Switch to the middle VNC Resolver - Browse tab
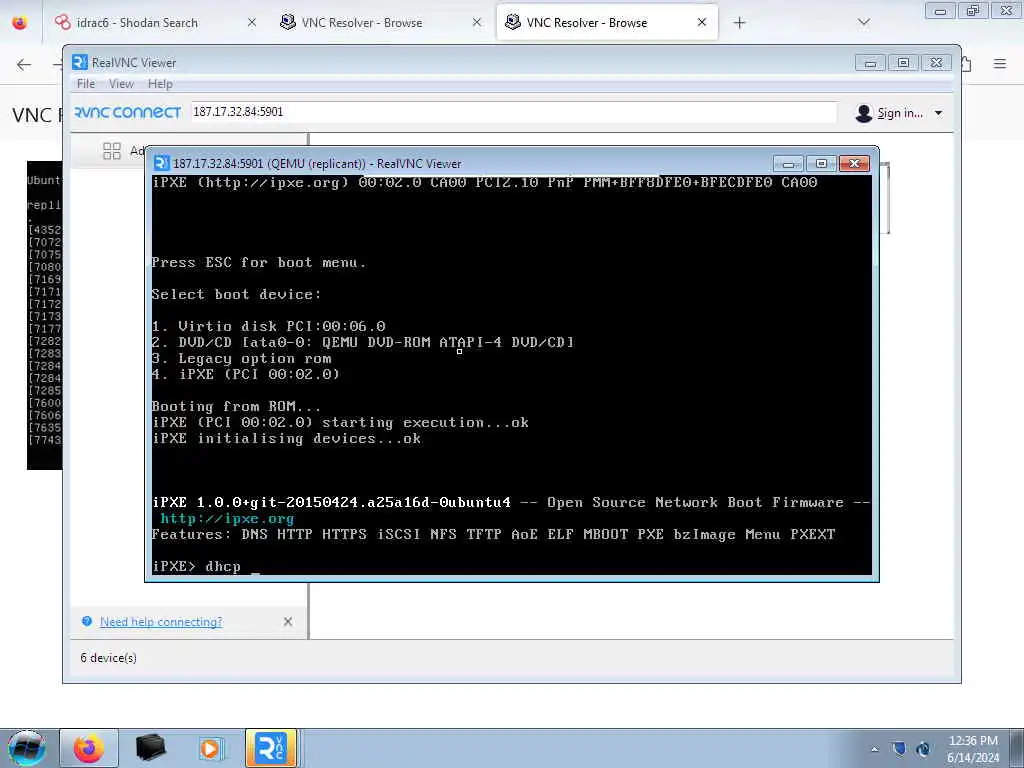 [x=362, y=22]
